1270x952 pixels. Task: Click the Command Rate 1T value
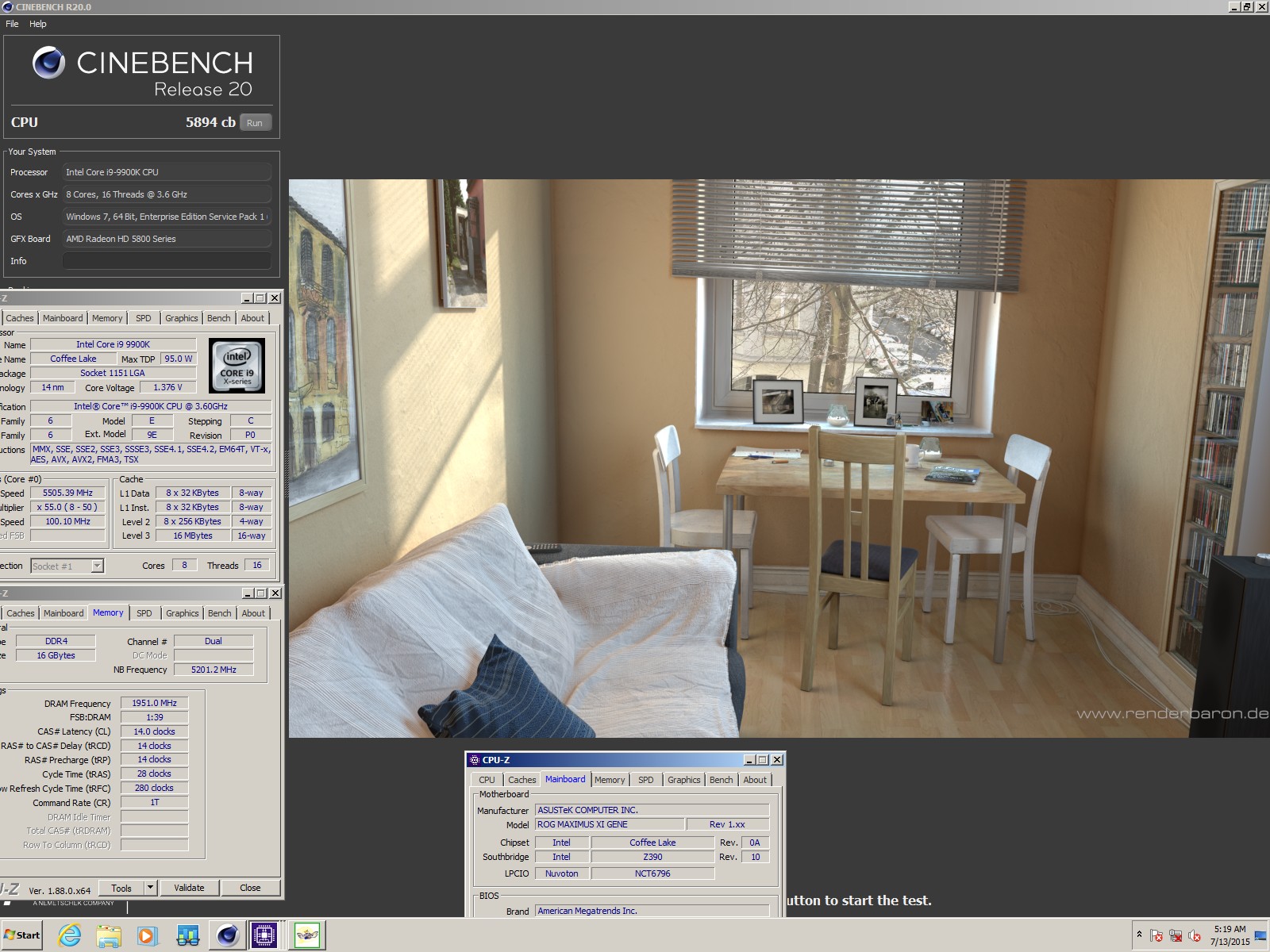pyautogui.click(x=155, y=803)
